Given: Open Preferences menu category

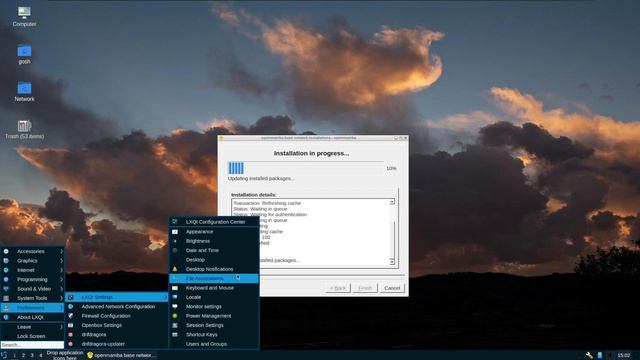Looking at the screenshot, I should coord(32,308).
